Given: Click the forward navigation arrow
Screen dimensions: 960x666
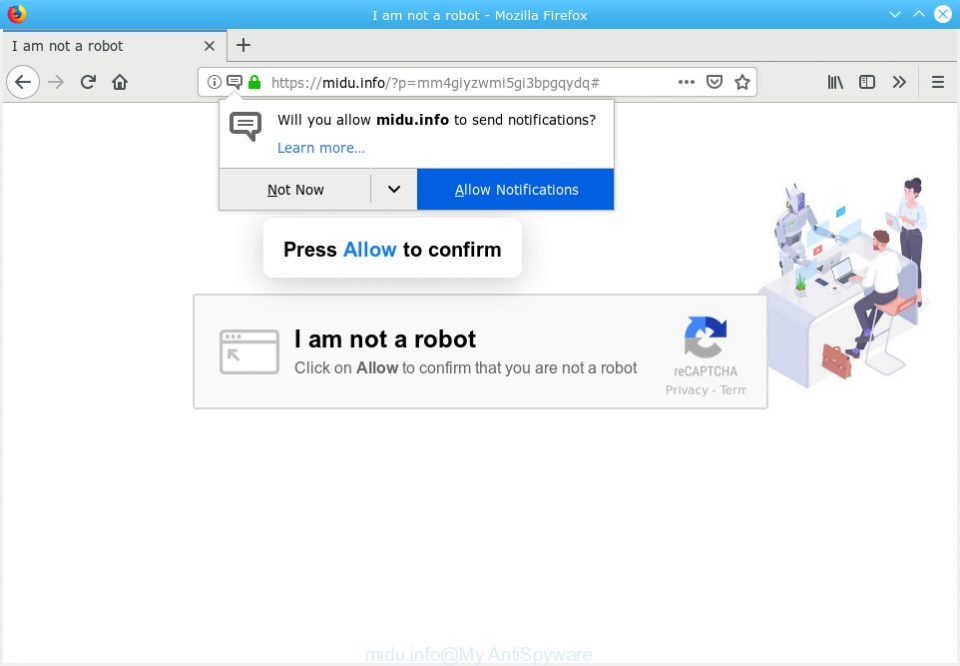Looking at the screenshot, I should pyautogui.click(x=56, y=82).
